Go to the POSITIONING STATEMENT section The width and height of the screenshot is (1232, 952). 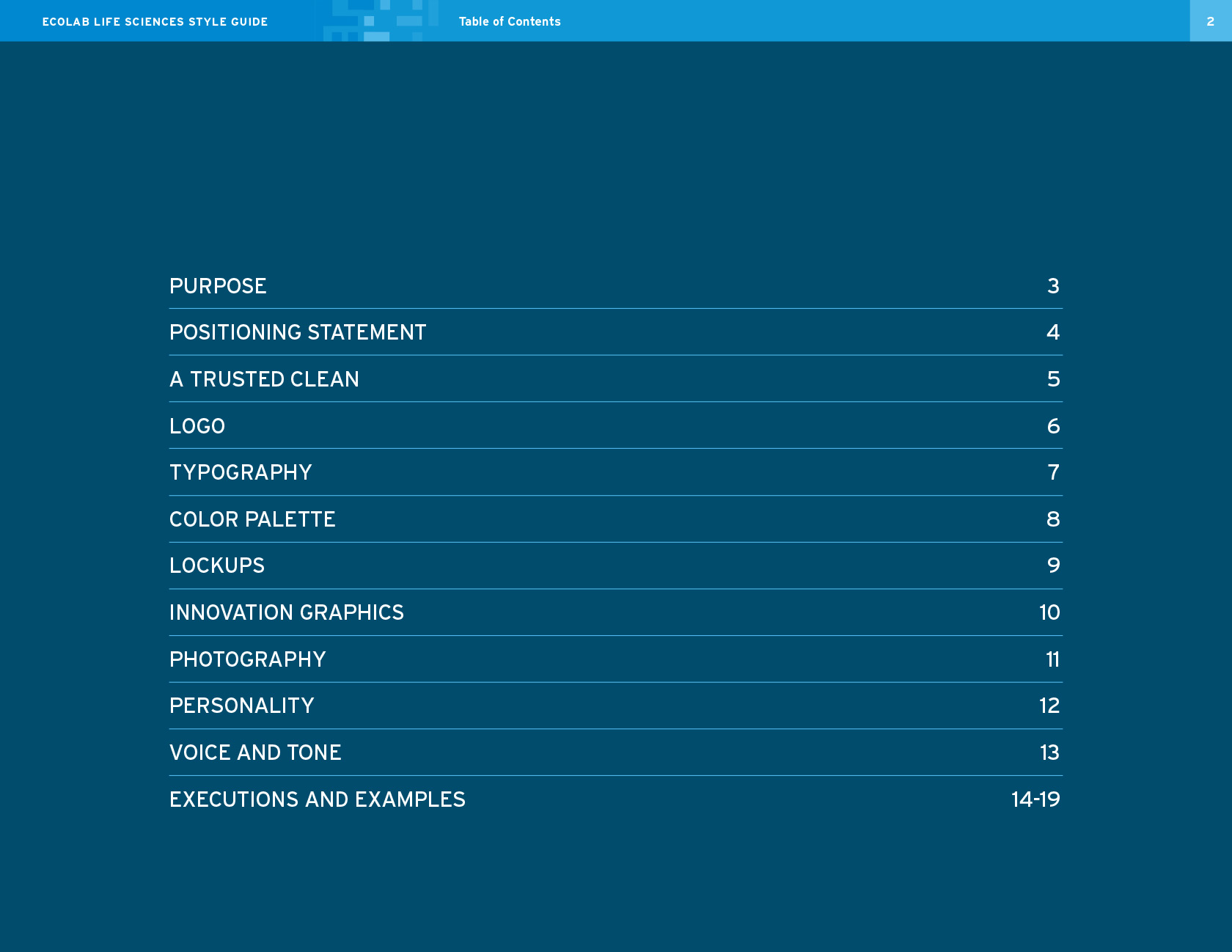click(x=298, y=332)
